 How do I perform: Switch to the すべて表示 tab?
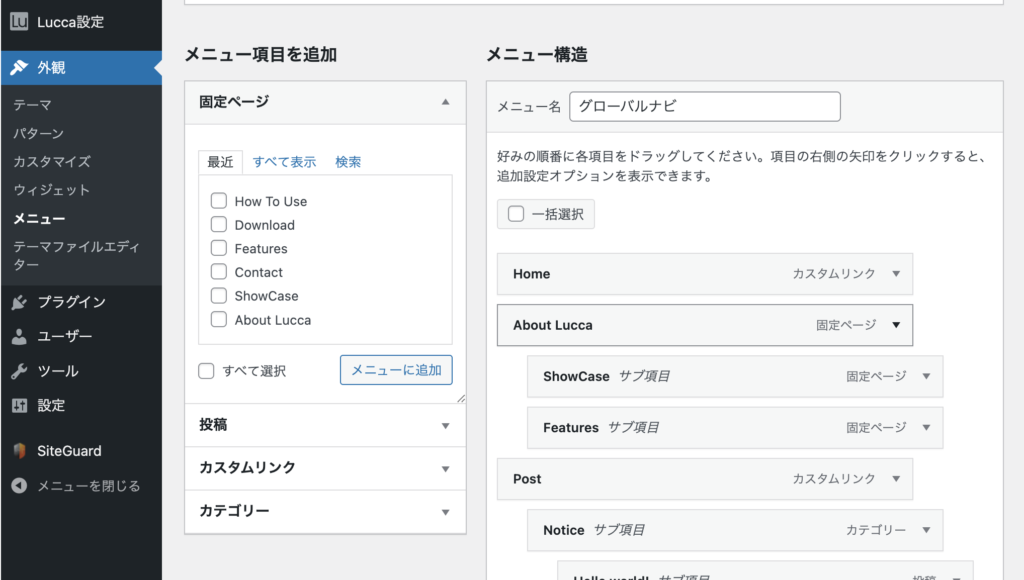pos(284,162)
